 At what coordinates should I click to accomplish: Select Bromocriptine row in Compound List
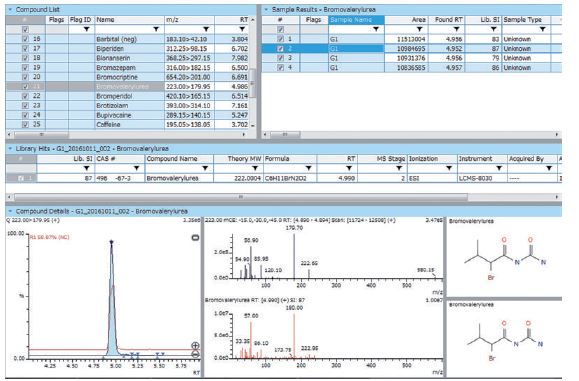(127, 77)
